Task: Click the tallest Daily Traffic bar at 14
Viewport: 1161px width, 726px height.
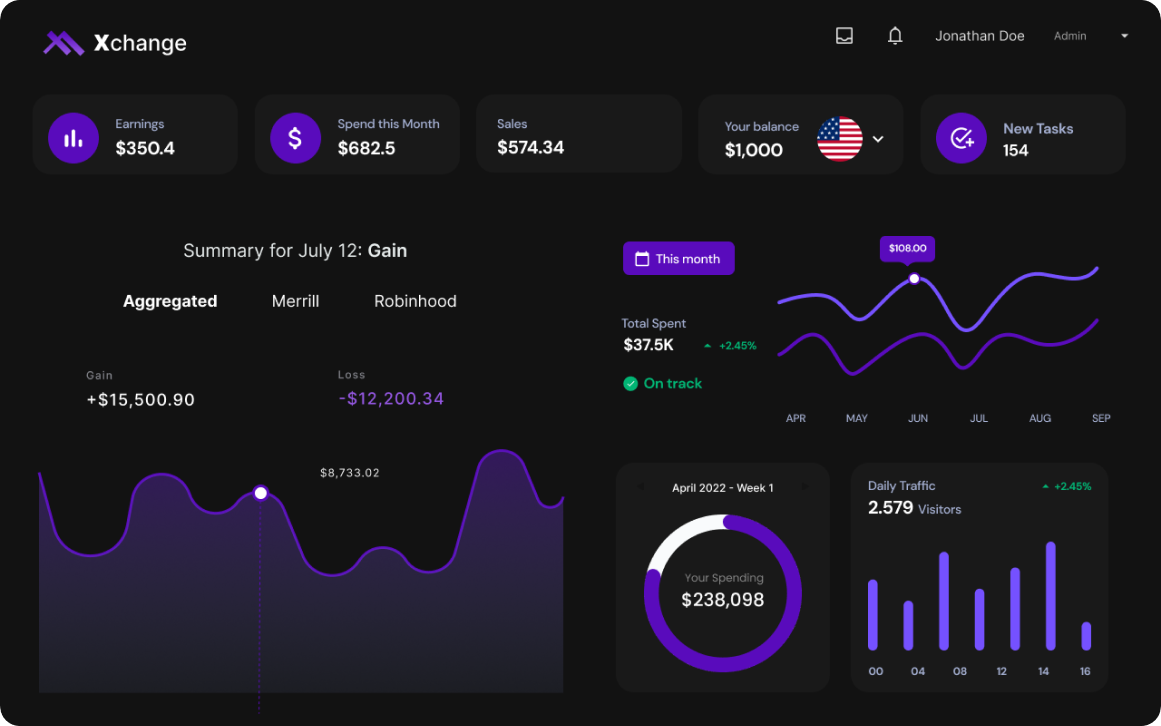Action: (x=1050, y=596)
